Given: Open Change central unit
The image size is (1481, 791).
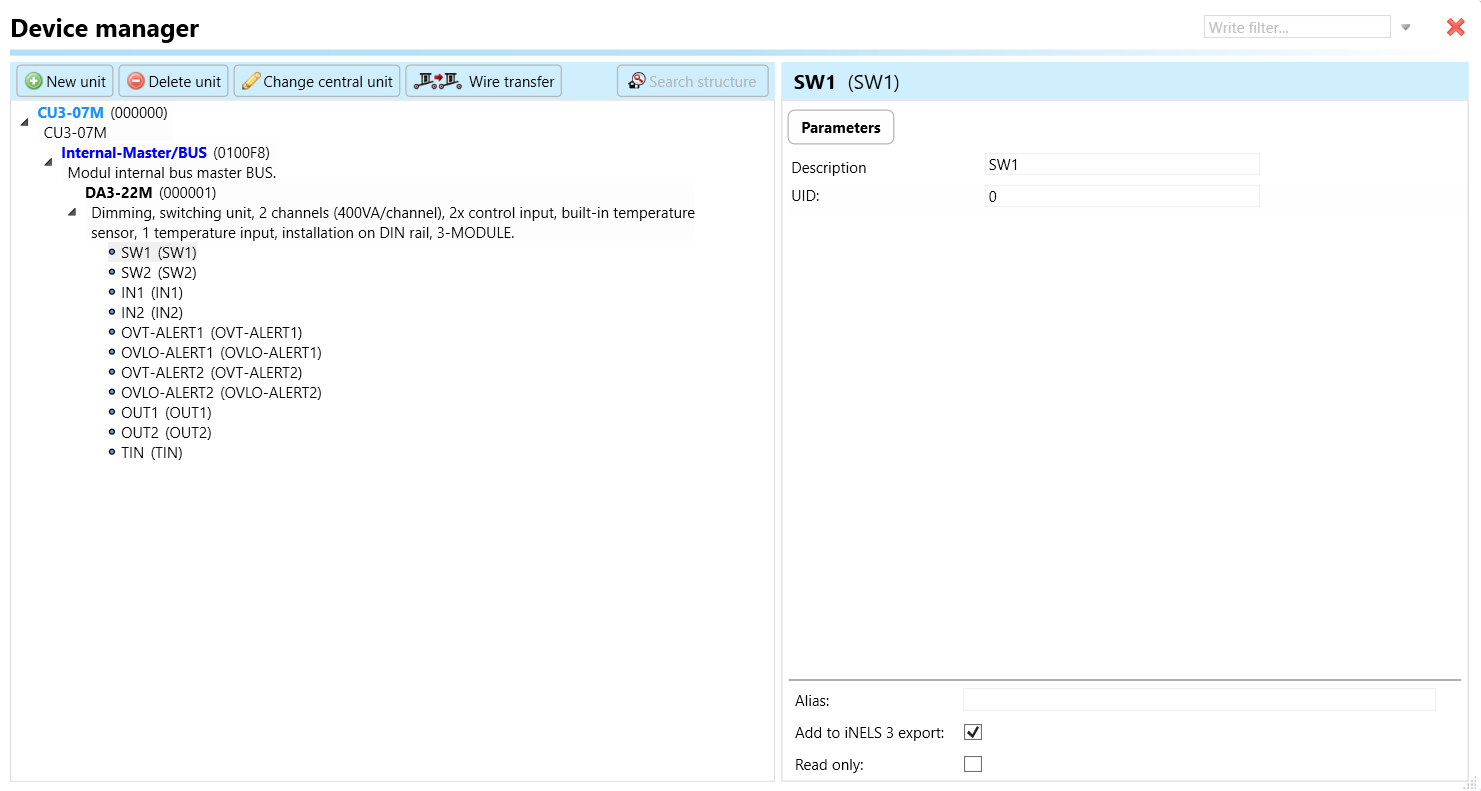Looking at the screenshot, I should [x=317, y=81].
